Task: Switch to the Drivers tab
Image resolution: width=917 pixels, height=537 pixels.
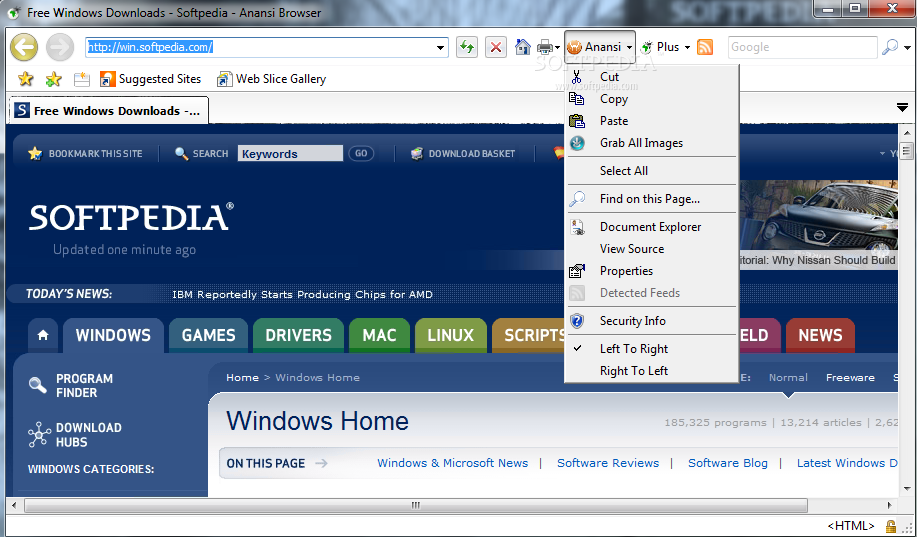Action: pos(298,335)
